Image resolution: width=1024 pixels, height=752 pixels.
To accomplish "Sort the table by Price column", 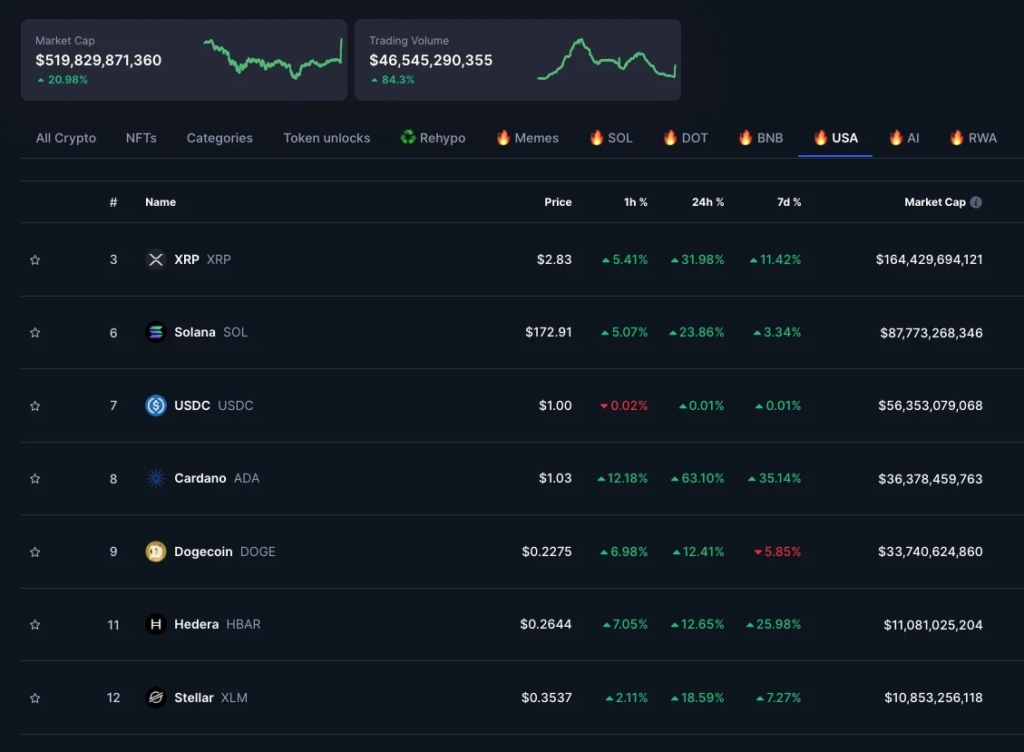I will [x=557, y=202].
